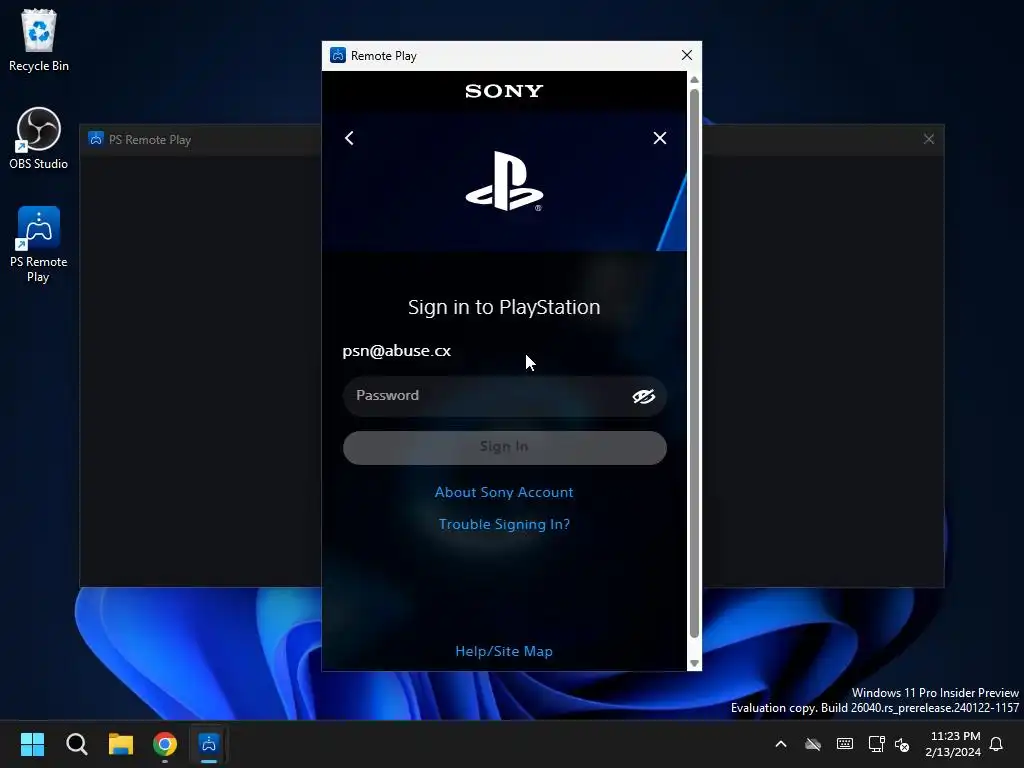This screenshot has height=768, width=1024.
Task: Expand hidden system tray icons chevron
Action: (781, 744)
